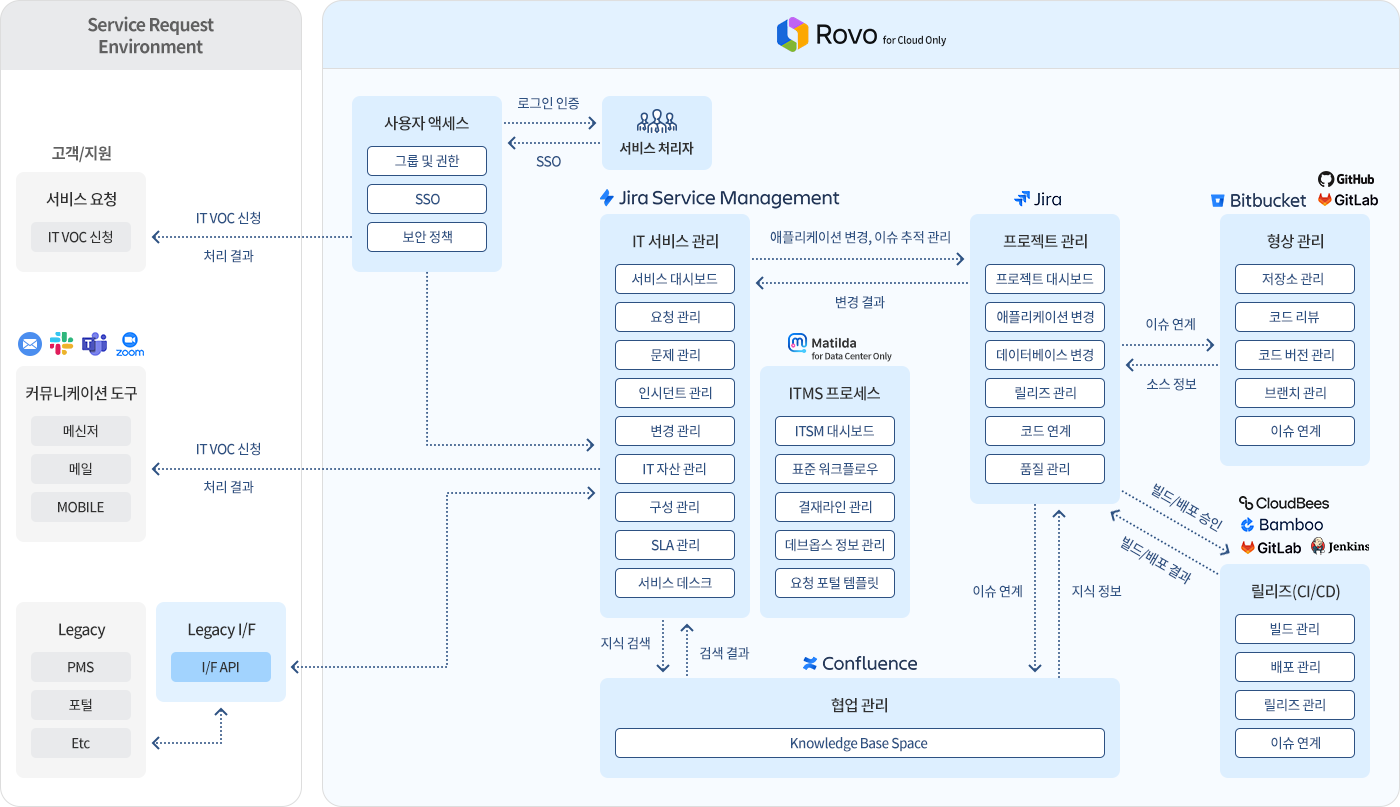Viewport: 1400px width, 807px height.
Task: Click the Confluence icon above 협업 관리
Action: [x=811, y=663]
